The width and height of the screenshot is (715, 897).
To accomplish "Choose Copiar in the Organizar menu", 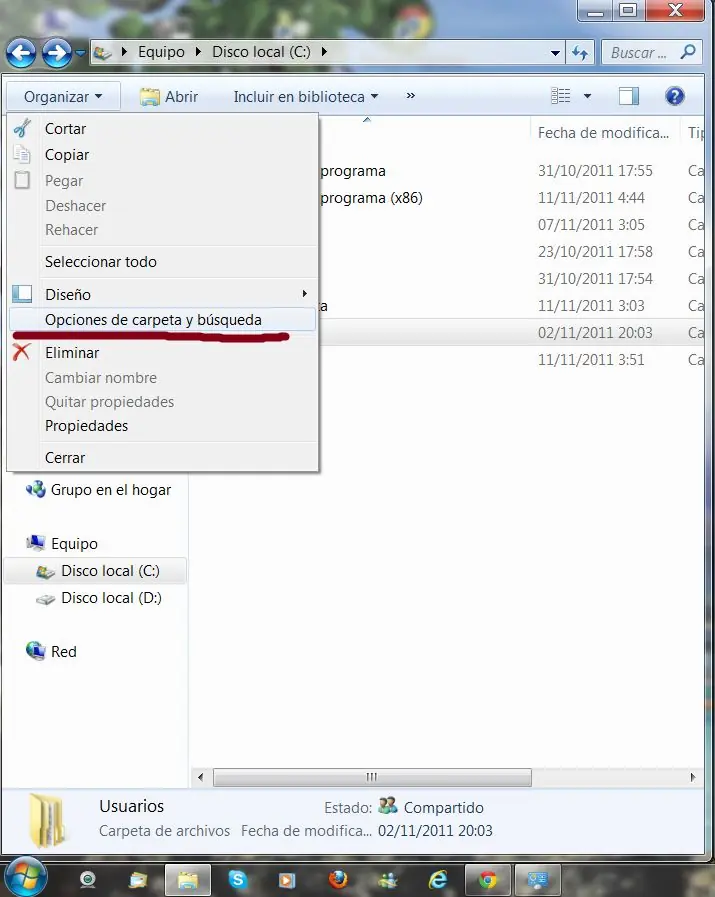I will click(x=163, y=154).
